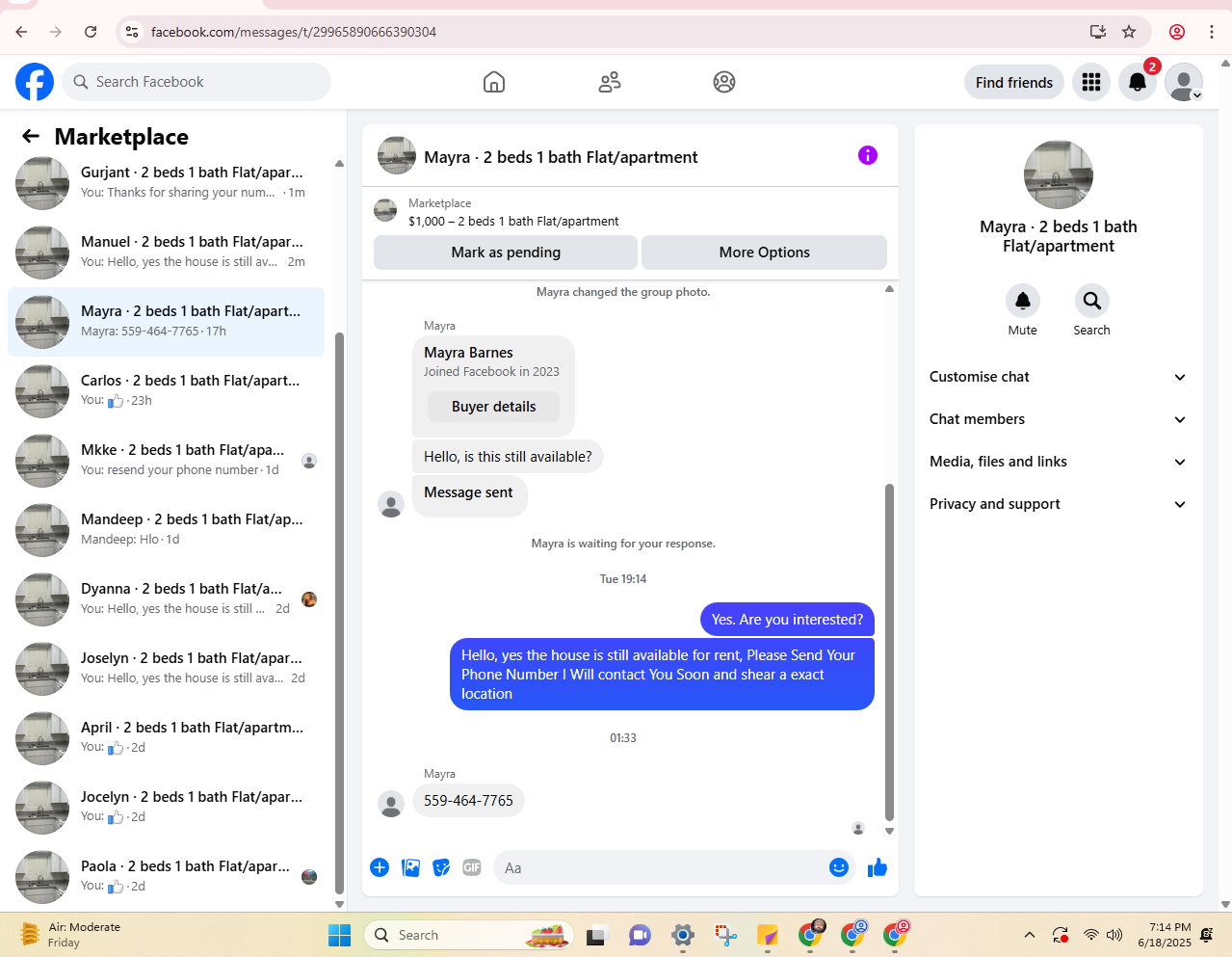This screenshot has width=1232, height=957.
Task: Click More Options button
Action: [764, 253]
